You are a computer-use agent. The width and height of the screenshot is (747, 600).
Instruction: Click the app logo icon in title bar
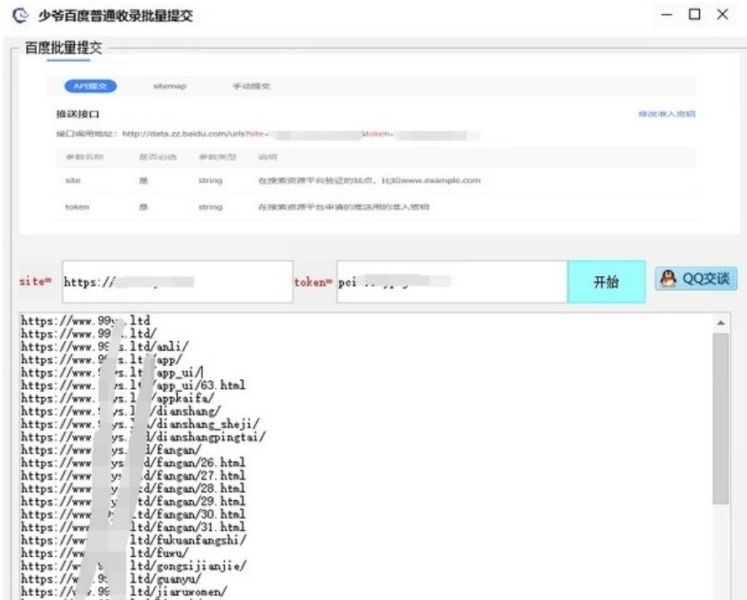[x=20, y=15]
